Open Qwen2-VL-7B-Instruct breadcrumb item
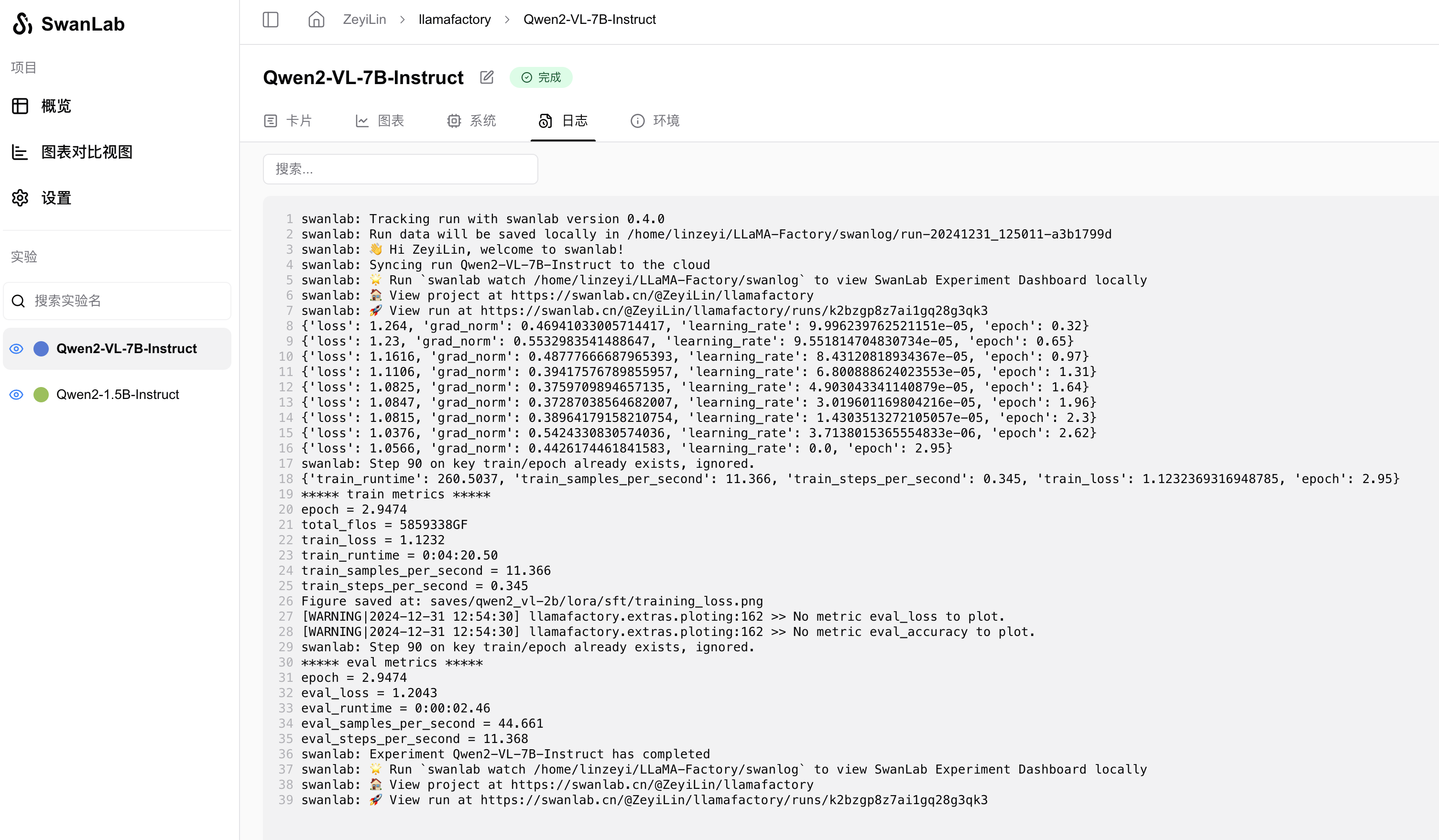Viewport: 1439px width, 840px height. pos(589,20)
